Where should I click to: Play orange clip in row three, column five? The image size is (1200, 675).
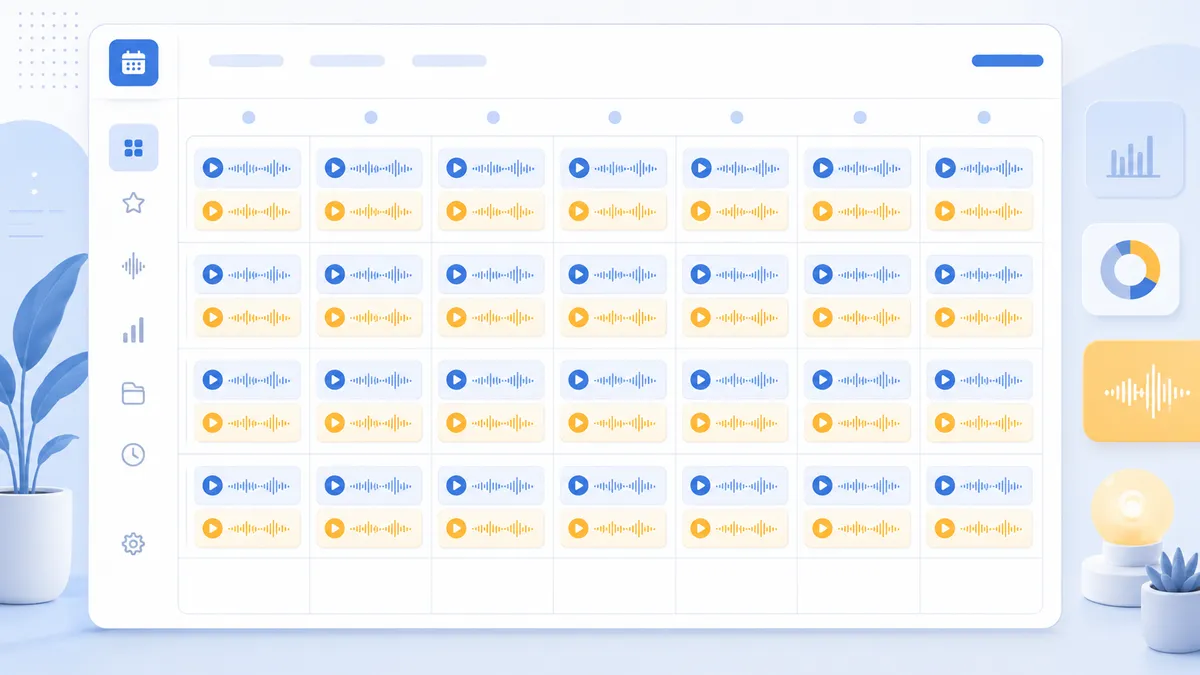[700, 423]
